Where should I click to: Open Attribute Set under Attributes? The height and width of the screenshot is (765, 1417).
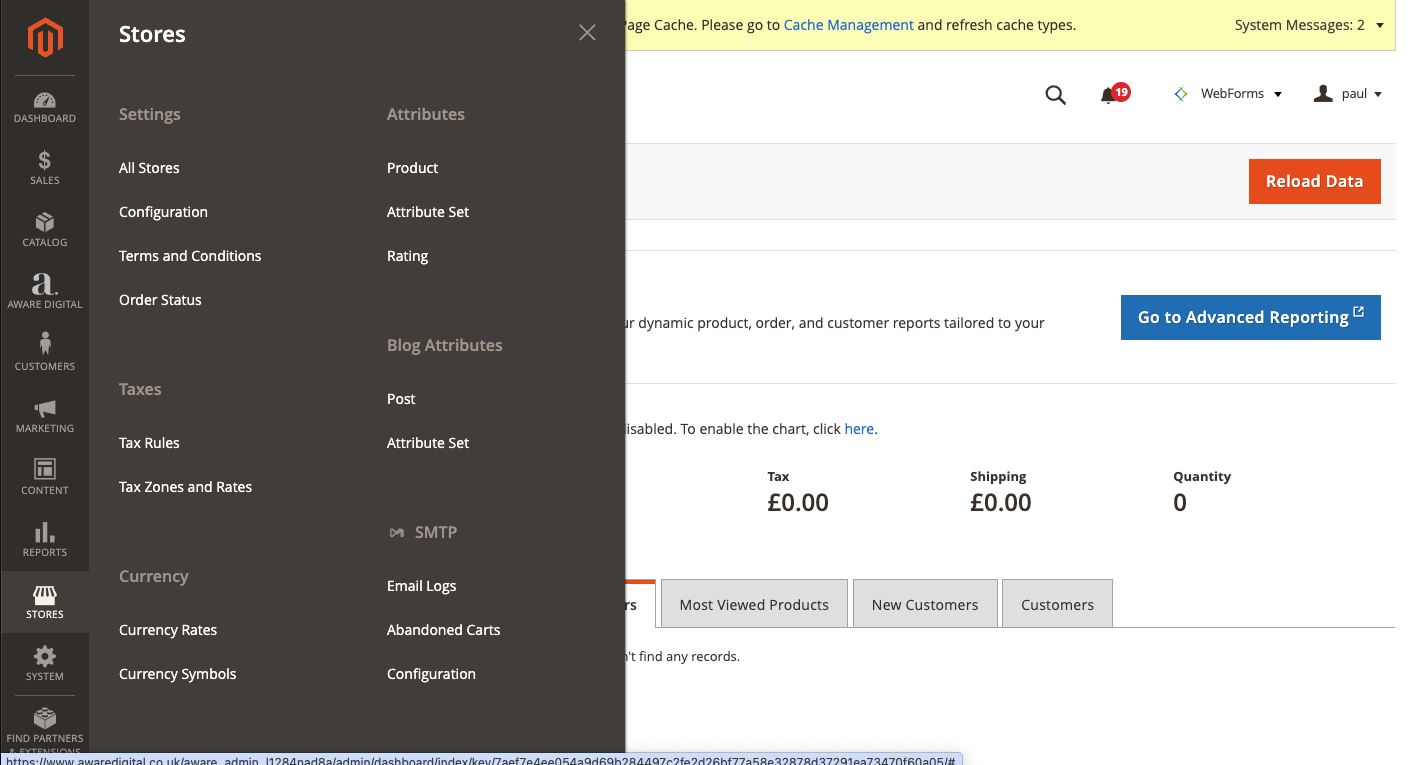tap(428, 212)
